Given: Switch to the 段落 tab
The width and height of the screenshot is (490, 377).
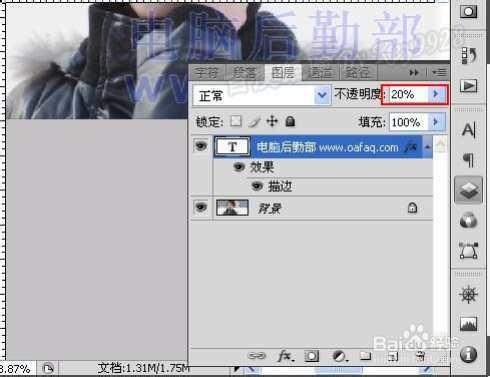Looking at the screenshot, I should (x=245, y=73).
